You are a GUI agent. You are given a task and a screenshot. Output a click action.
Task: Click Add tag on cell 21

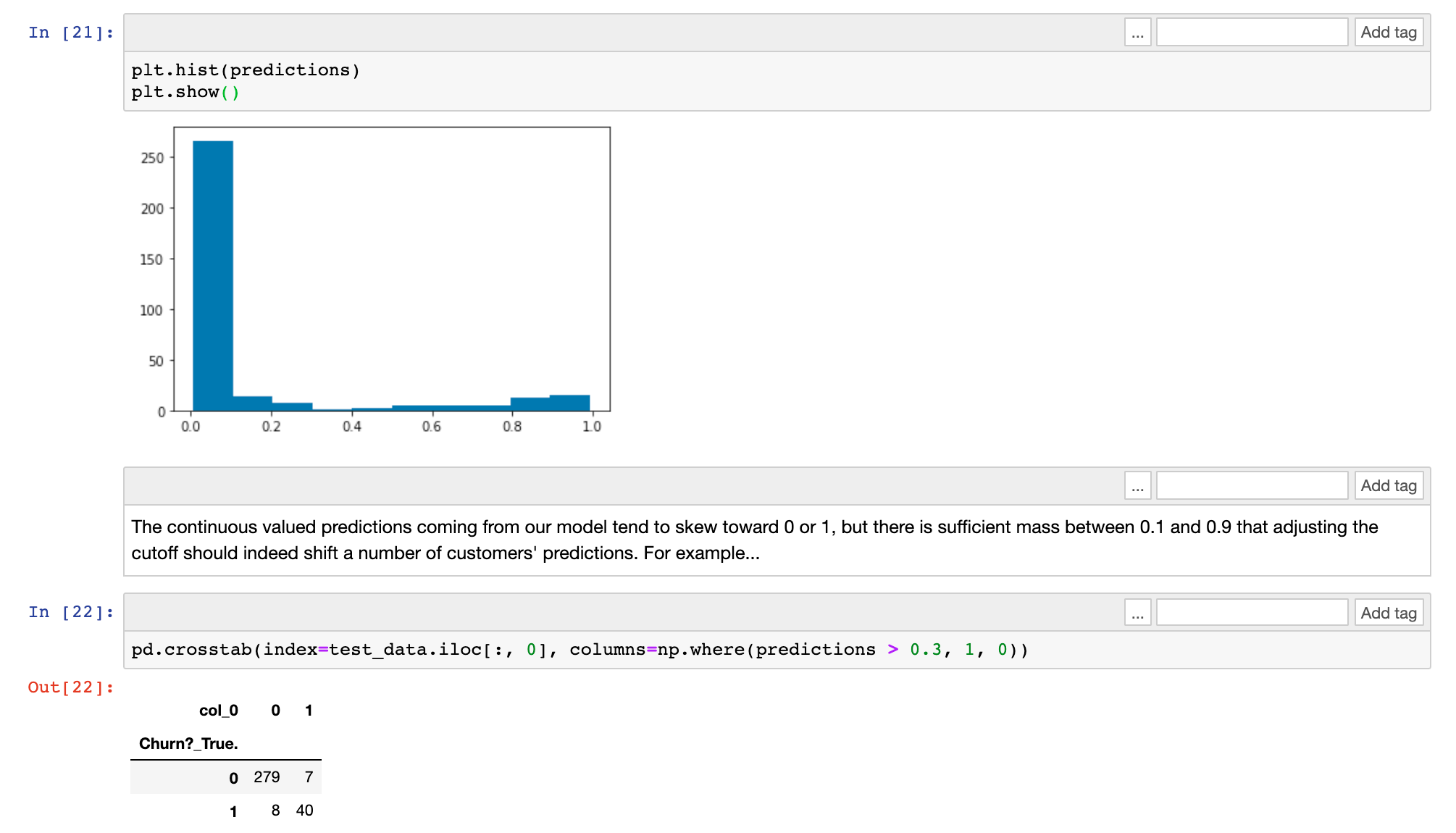click(1388, 33)
